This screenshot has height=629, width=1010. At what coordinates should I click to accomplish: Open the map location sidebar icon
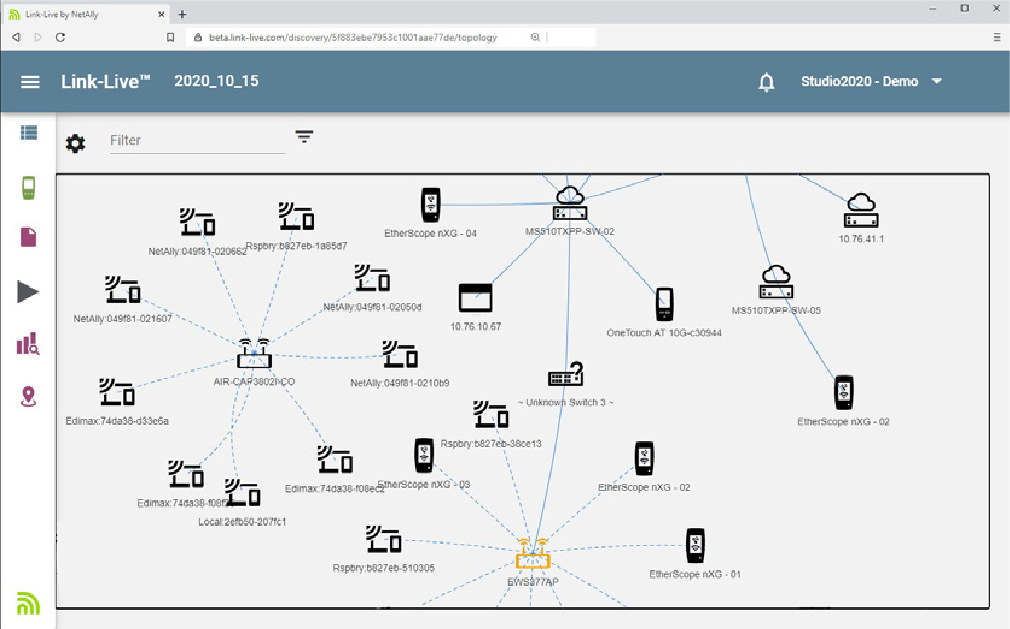(x=28, y=397)
